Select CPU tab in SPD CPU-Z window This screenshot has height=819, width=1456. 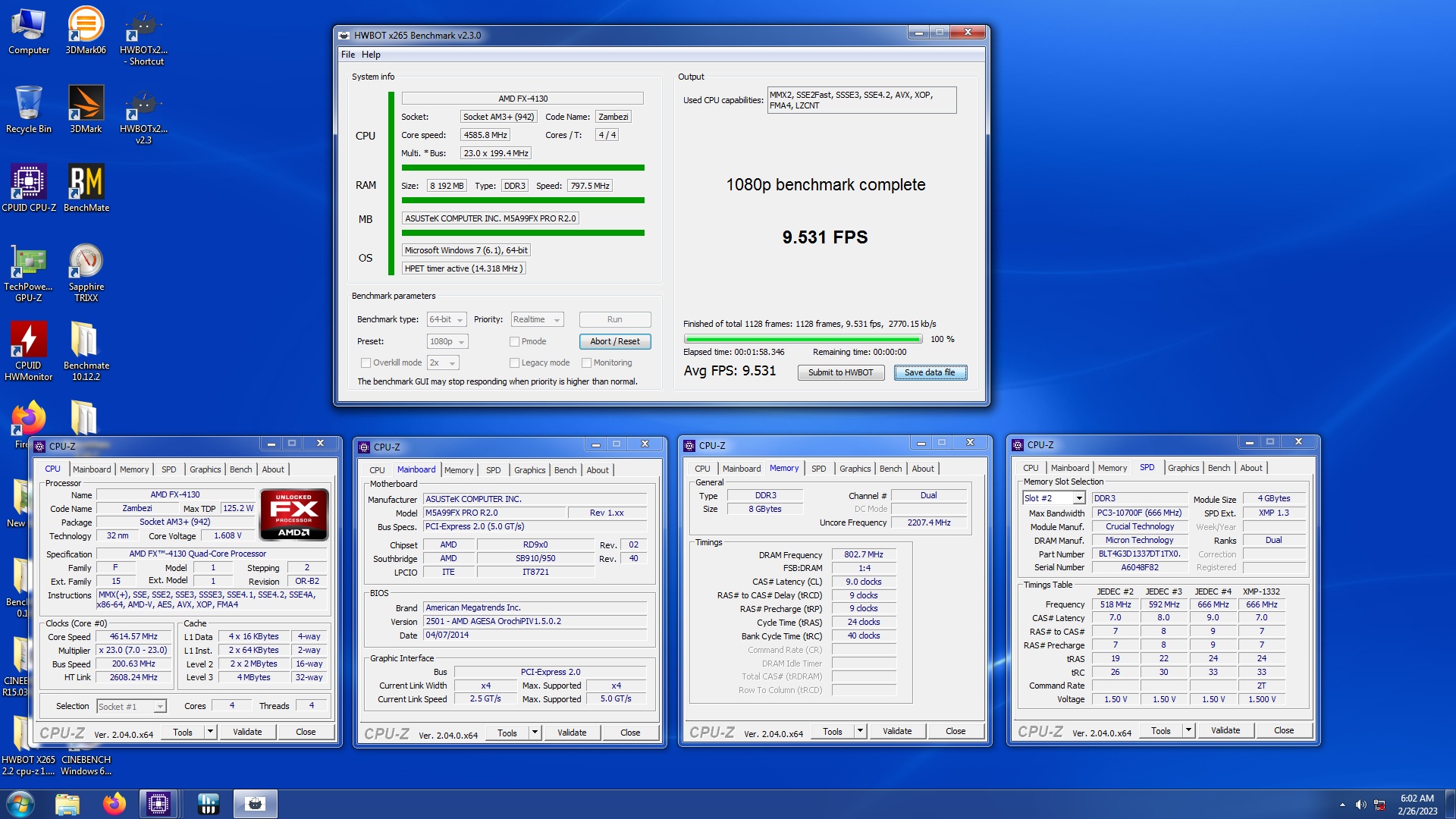coord(1031,468)
